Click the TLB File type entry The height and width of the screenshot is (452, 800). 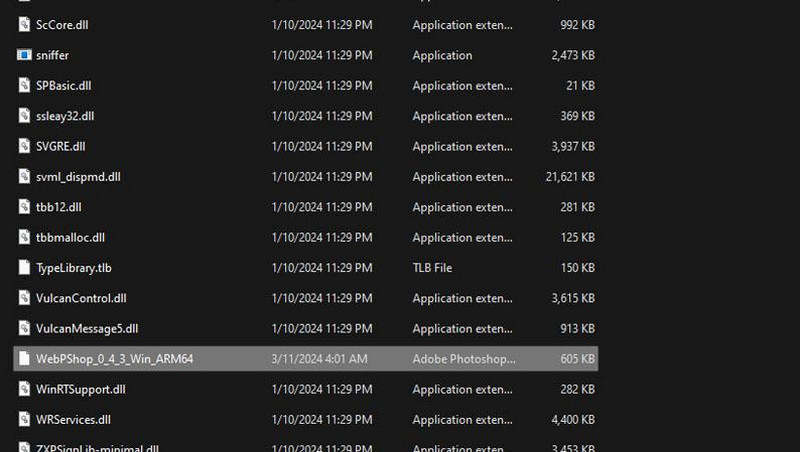[432, 268]
